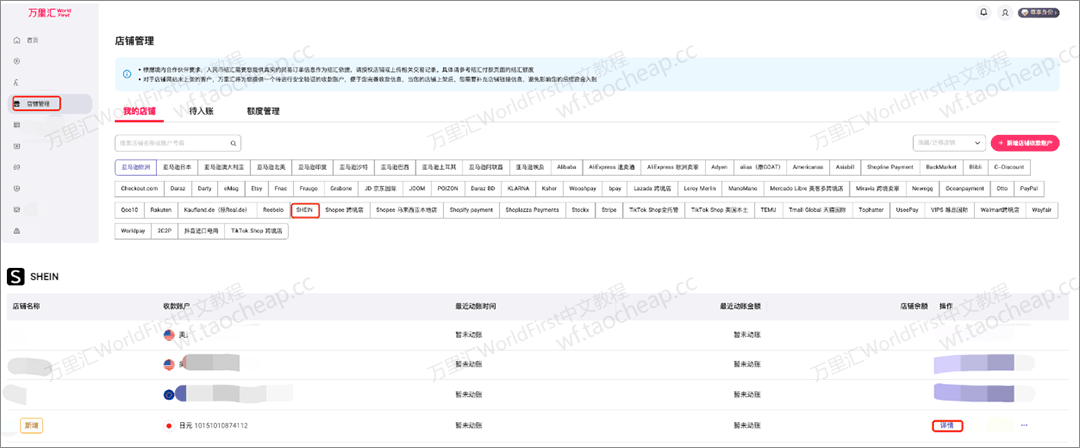This screenshot has height=448, width=1080.
Task: Select the Adyen platform filter
Action: 719,167
